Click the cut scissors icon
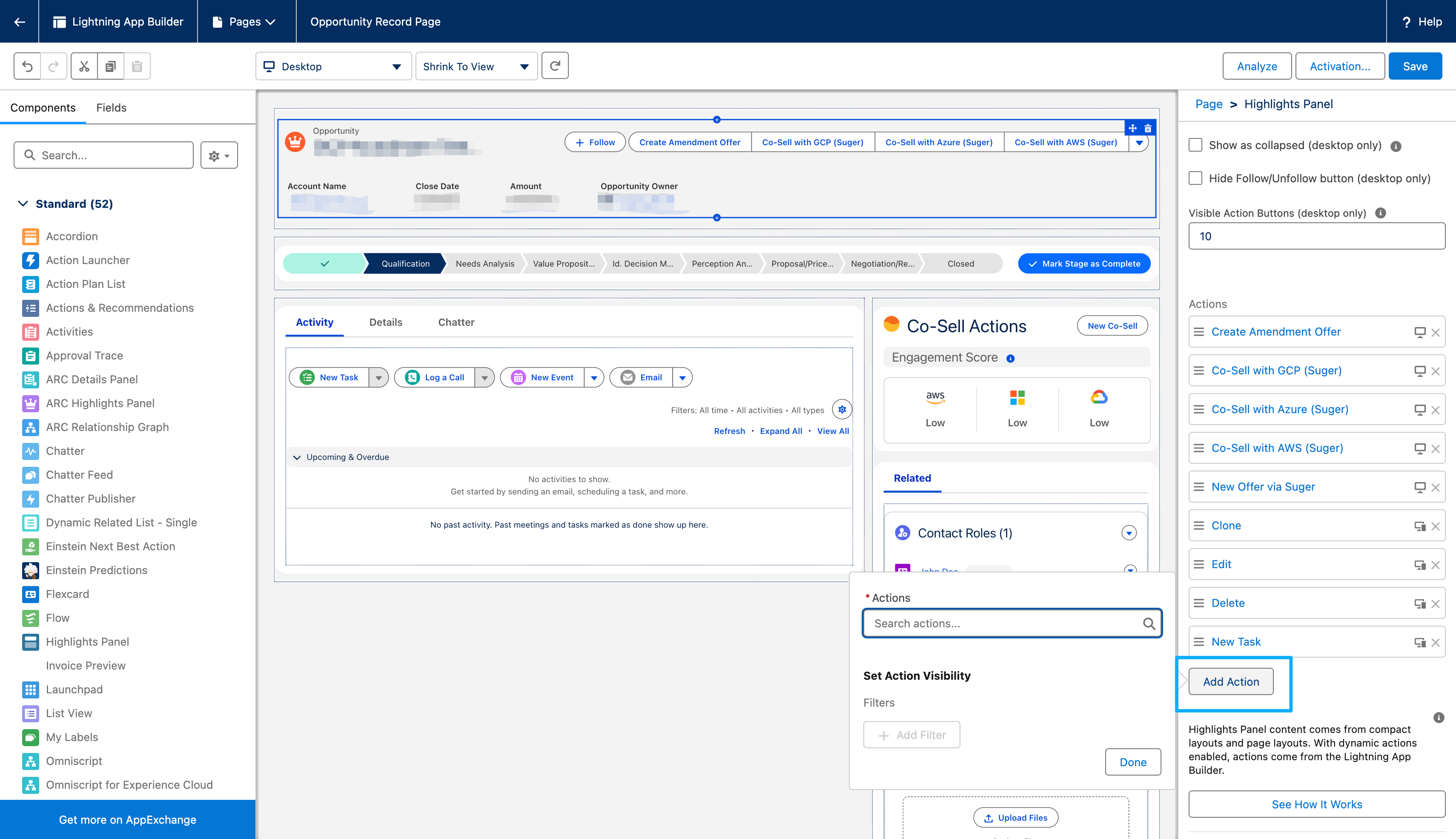Image resolution: width=1456 pixels, height=839 pixels. 84,66
